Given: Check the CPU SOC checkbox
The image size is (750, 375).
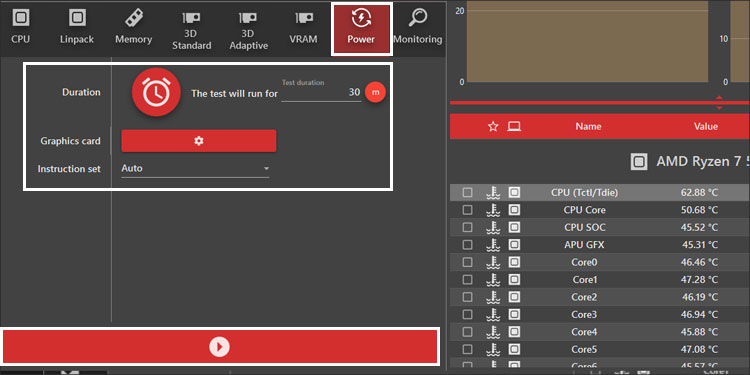Looking at the screenshot, I should tap(467, 227).
